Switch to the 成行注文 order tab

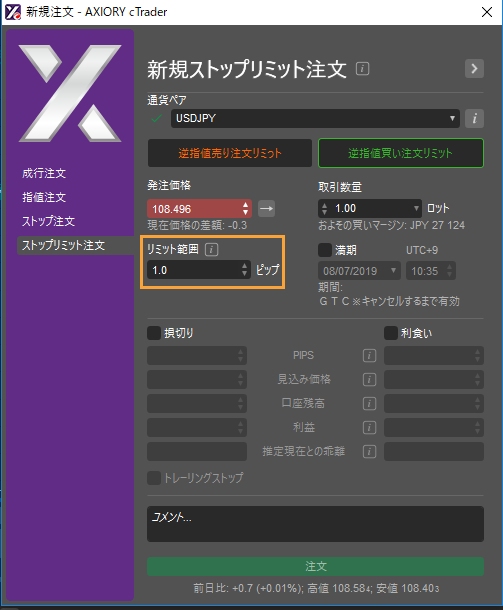pyautogui.click(x=44, y=173)
